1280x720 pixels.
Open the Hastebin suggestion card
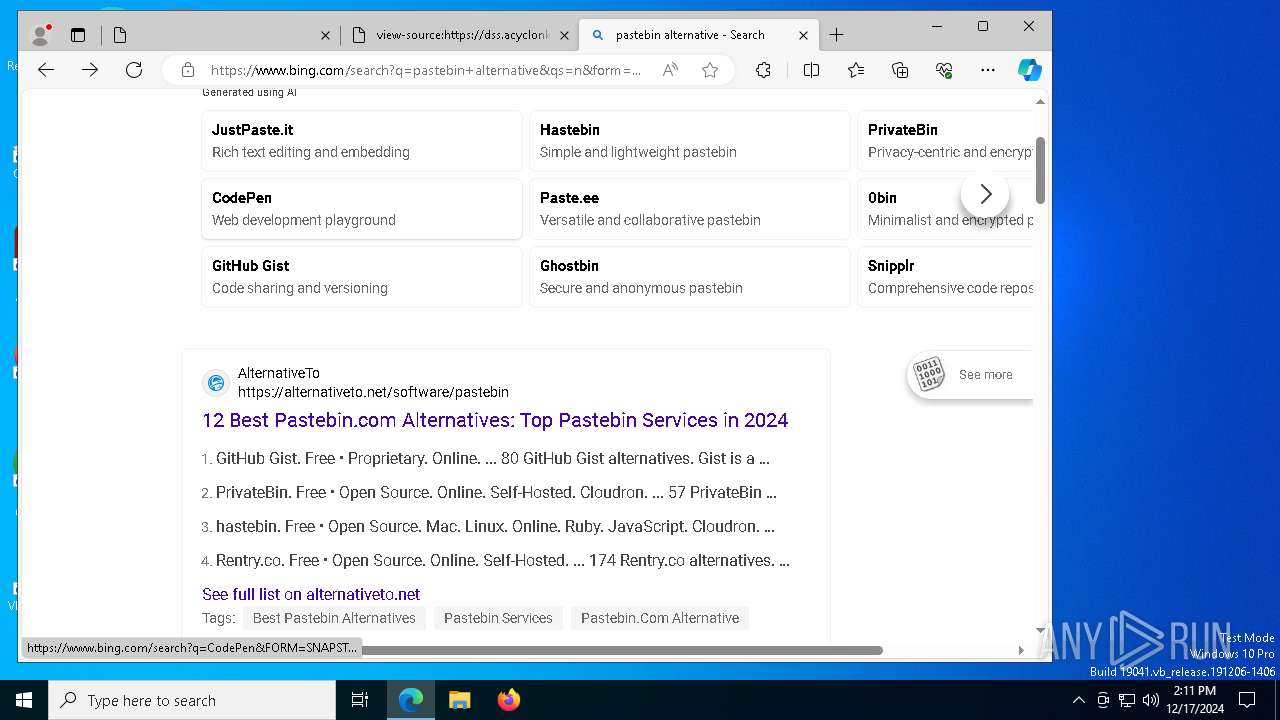(690, 141)
